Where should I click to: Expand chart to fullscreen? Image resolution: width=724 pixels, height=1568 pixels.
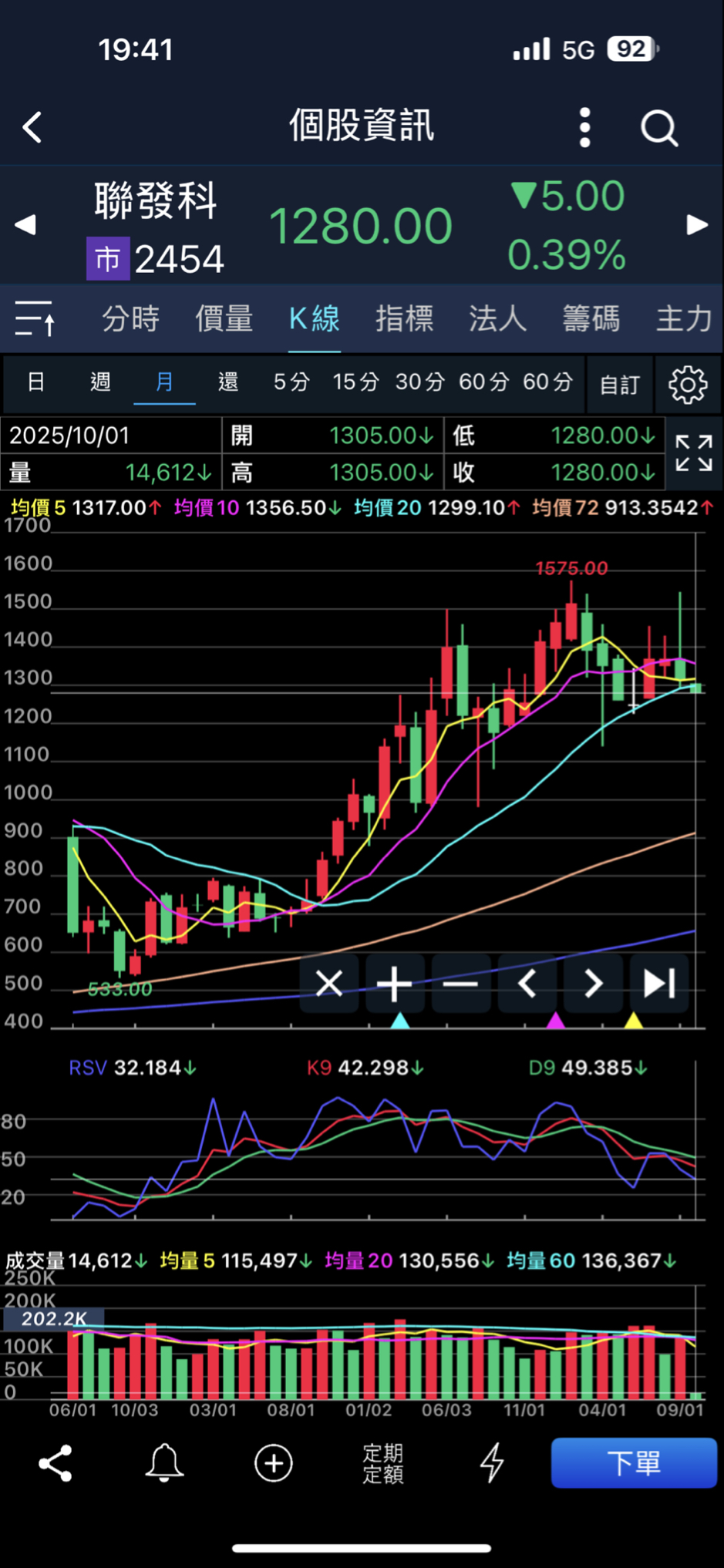(x=694, y=453)
